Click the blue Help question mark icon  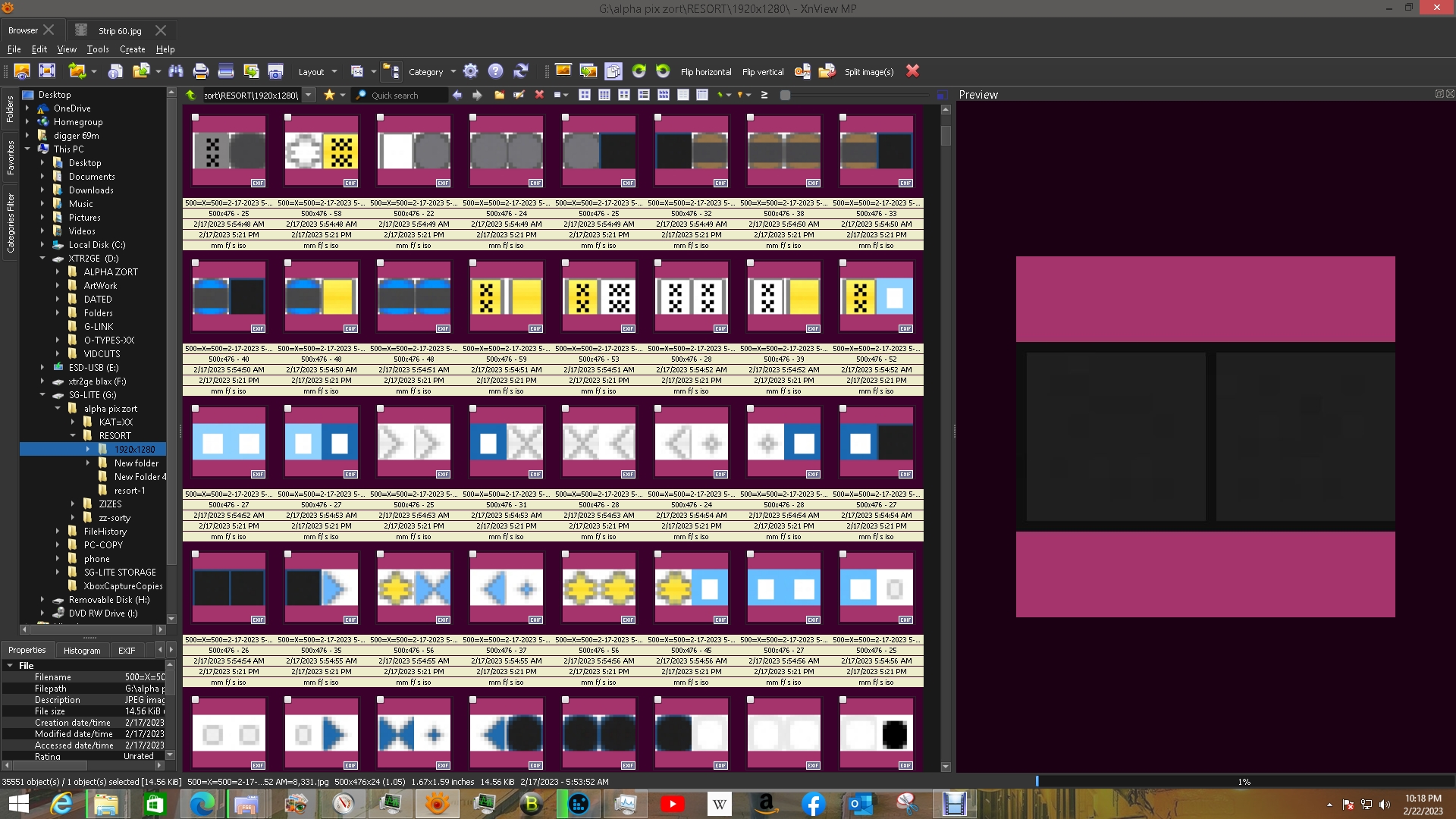click(495, 71)
